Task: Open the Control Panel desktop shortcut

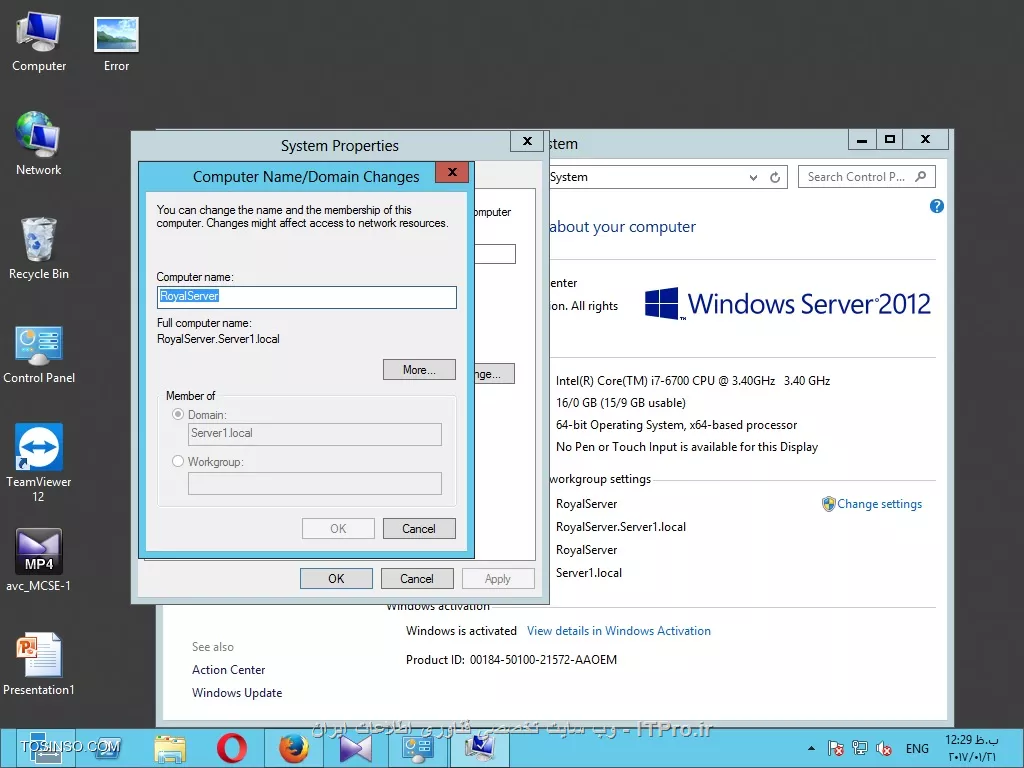Action: [39, 355]
